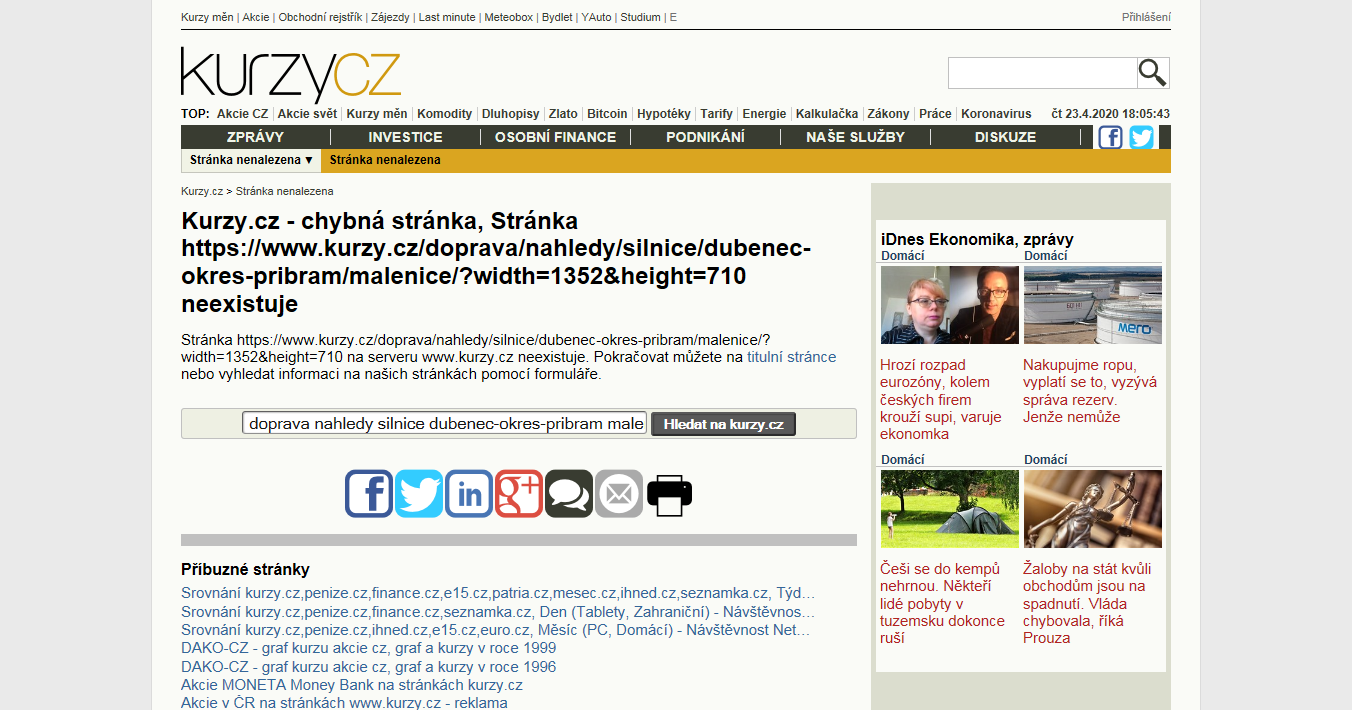
Task: Read Češi se do kempů nehrnou article
Action: (943, 603)
